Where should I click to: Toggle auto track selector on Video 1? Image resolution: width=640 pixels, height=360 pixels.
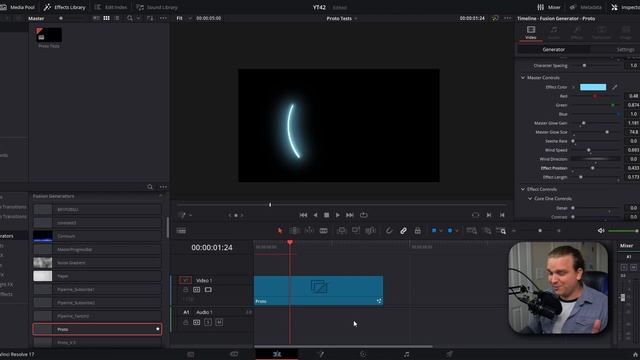(197, 290)
